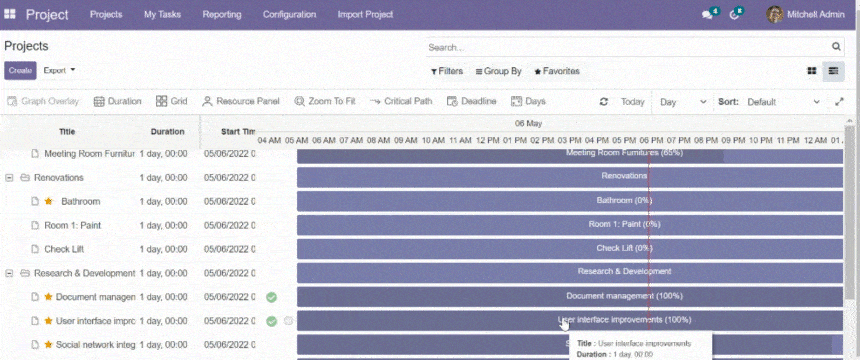Click the 06 May date header

[x=528, y=123]
